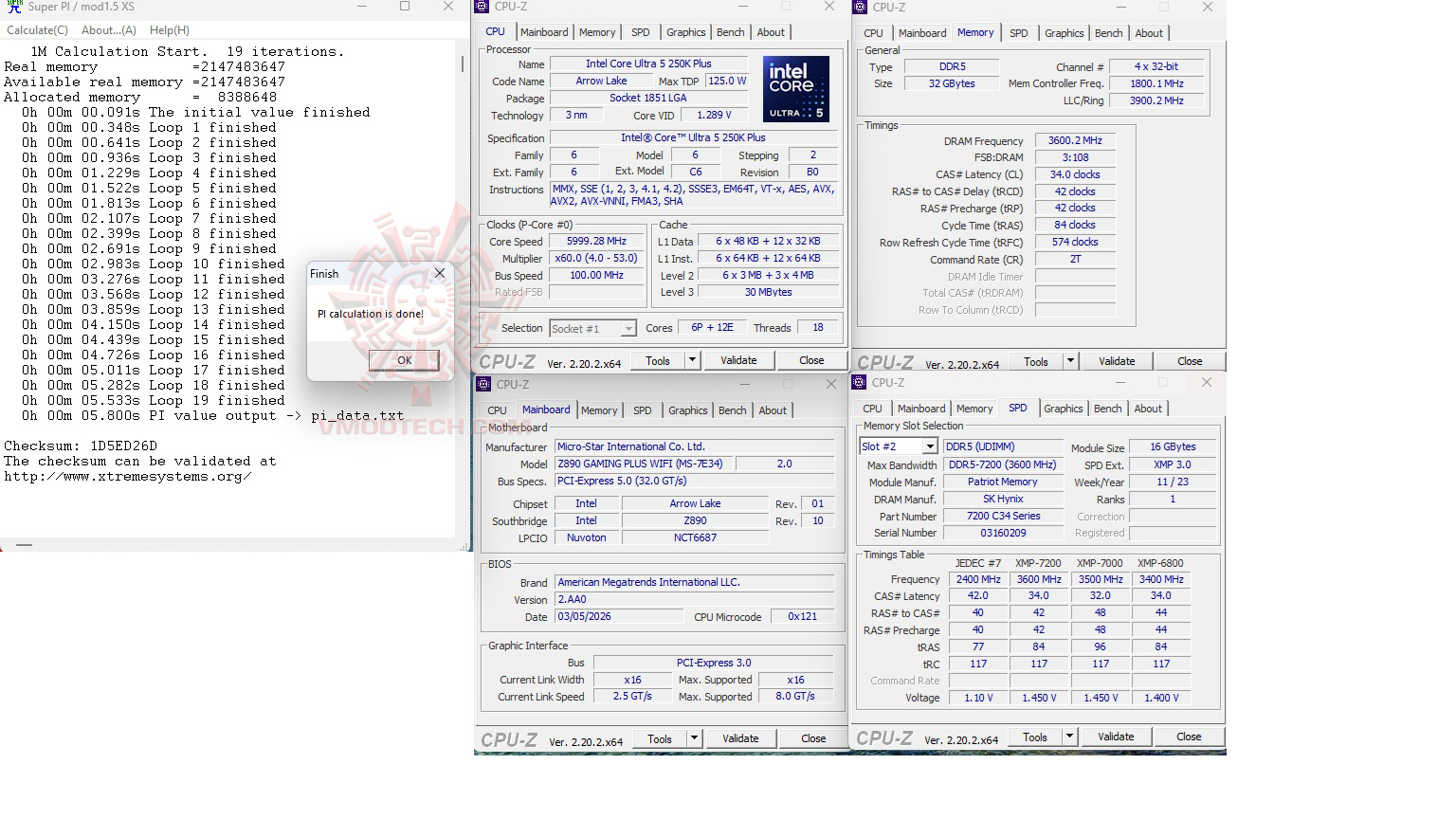Image resolution: width=1456 pixels, height=819 pixels.
Task: Open About tab in the memory timings window
Action: pyautogui.click(x=1149, y=33)
